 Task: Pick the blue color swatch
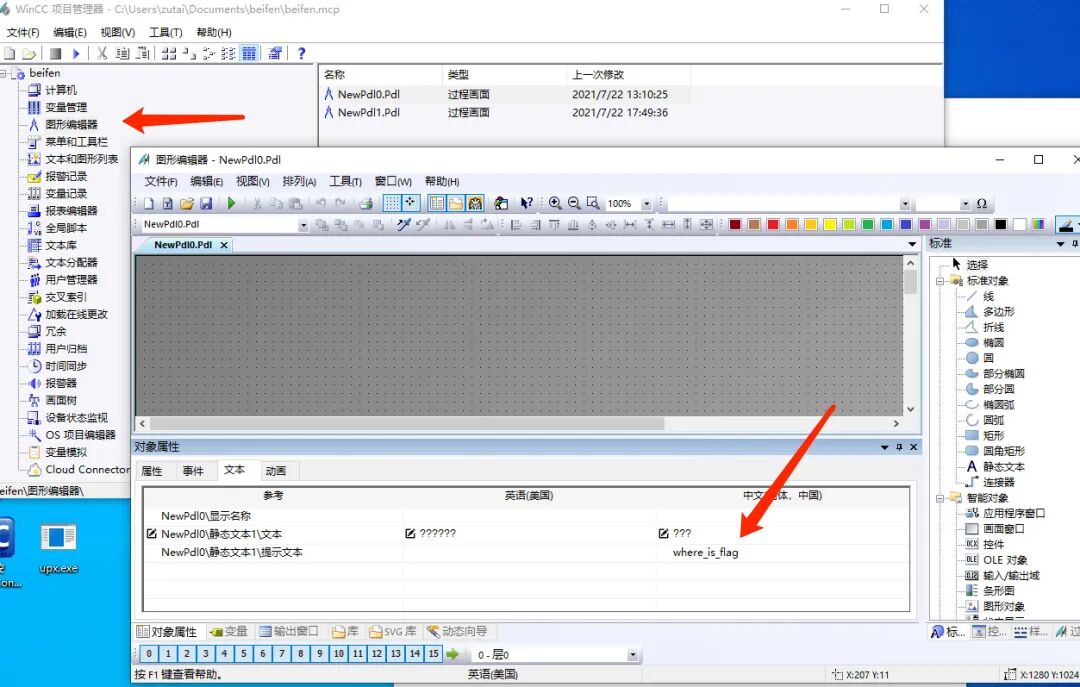tap(906, 225)
